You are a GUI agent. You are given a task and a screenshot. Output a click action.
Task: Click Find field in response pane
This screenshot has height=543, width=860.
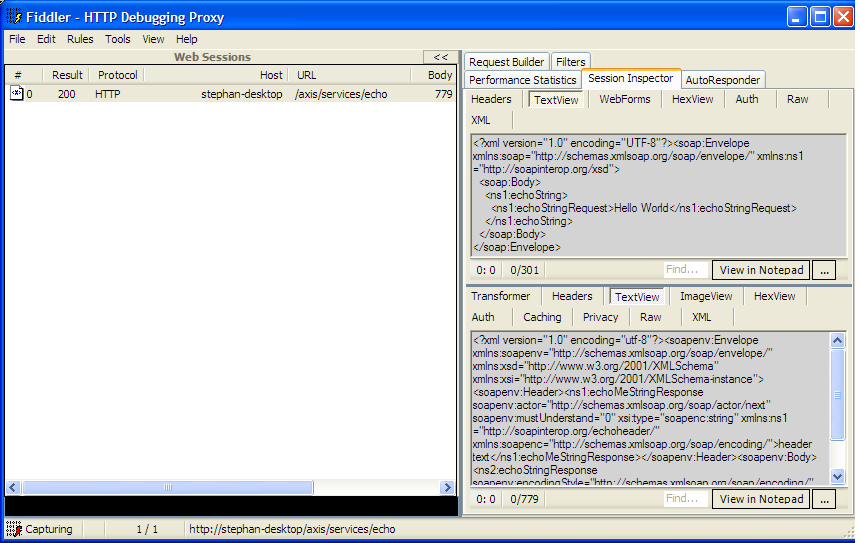686,499
